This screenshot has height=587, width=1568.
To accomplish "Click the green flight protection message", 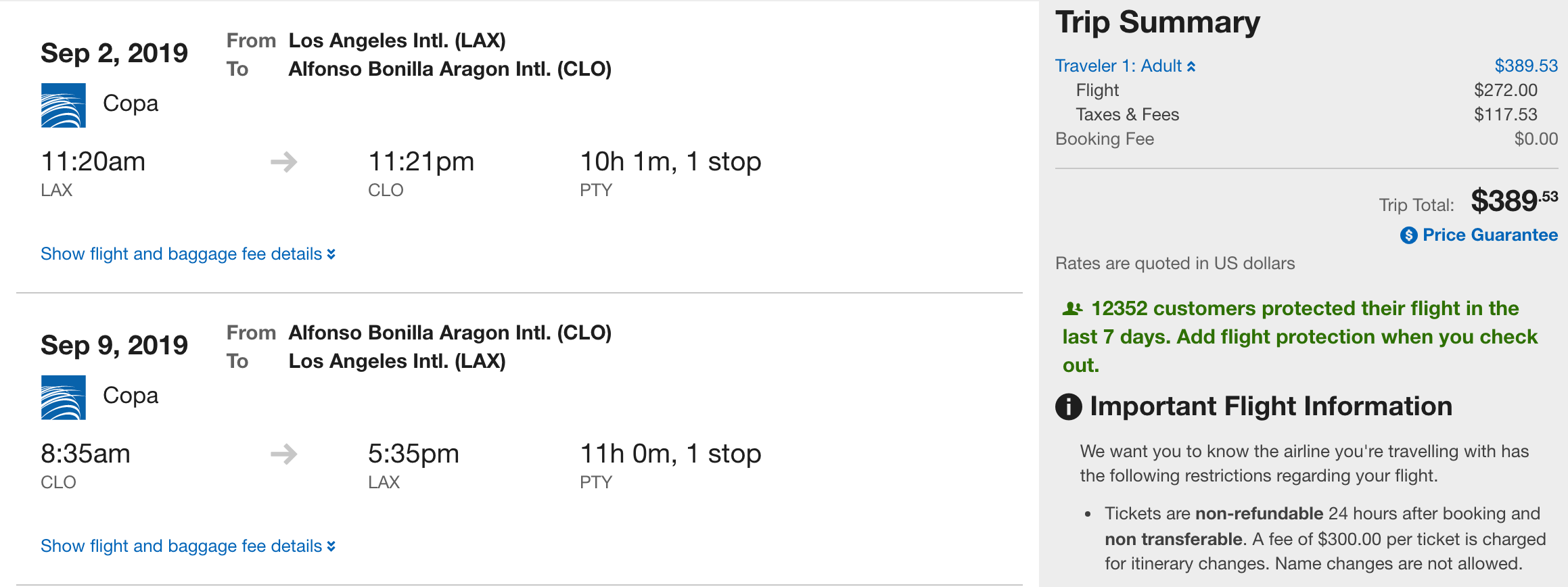I will 1299,337.
